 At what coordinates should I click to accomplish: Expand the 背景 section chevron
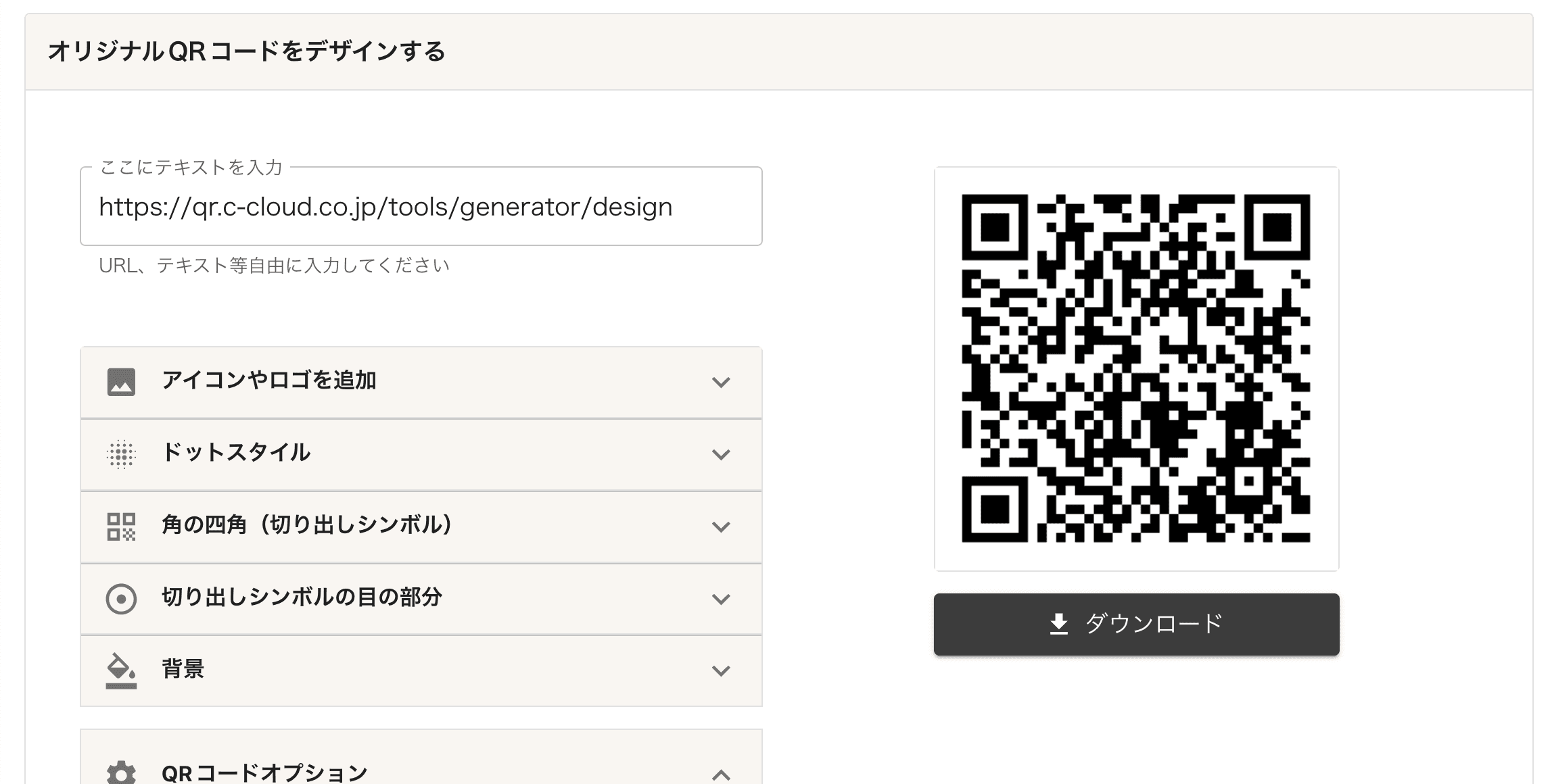721,671
